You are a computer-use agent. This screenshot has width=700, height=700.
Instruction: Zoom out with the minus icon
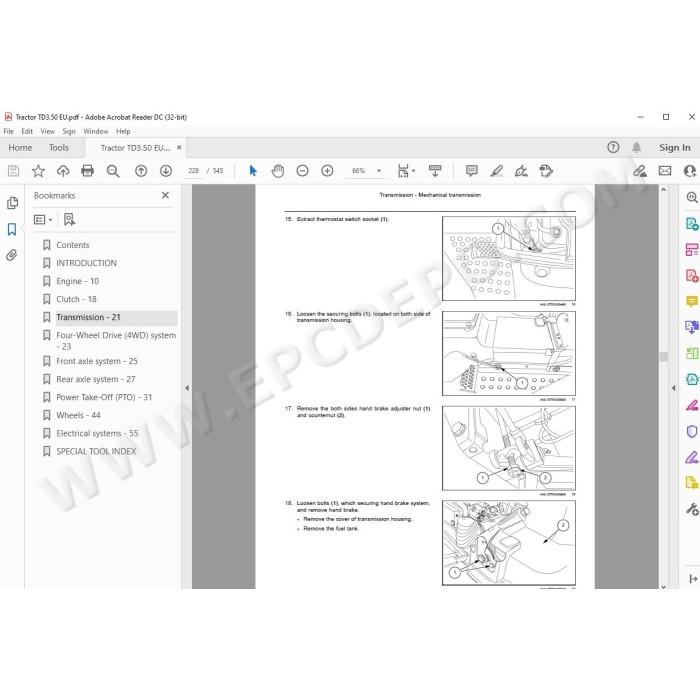pyautogui.click(x=302, y=171)
